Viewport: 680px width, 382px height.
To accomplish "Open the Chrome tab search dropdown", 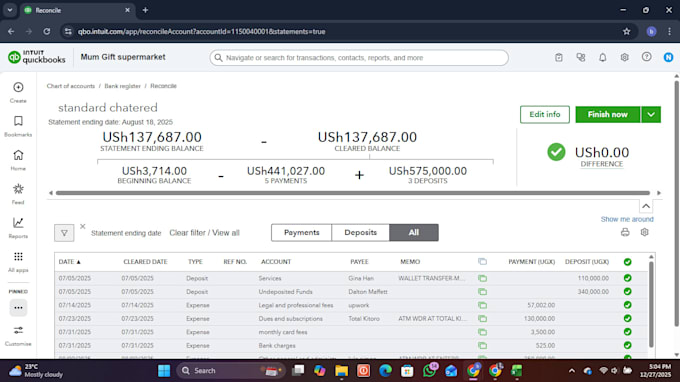I will pyautogui.click(x=10, y=10).
